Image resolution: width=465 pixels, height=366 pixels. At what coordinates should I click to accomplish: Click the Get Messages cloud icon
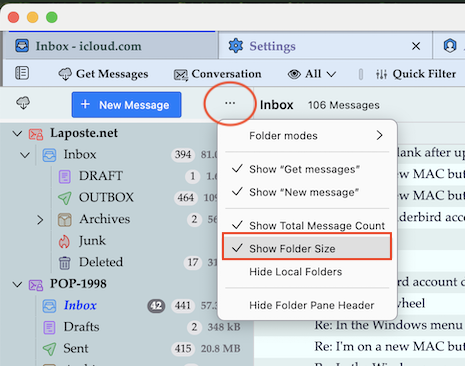(x=65, y=74)
